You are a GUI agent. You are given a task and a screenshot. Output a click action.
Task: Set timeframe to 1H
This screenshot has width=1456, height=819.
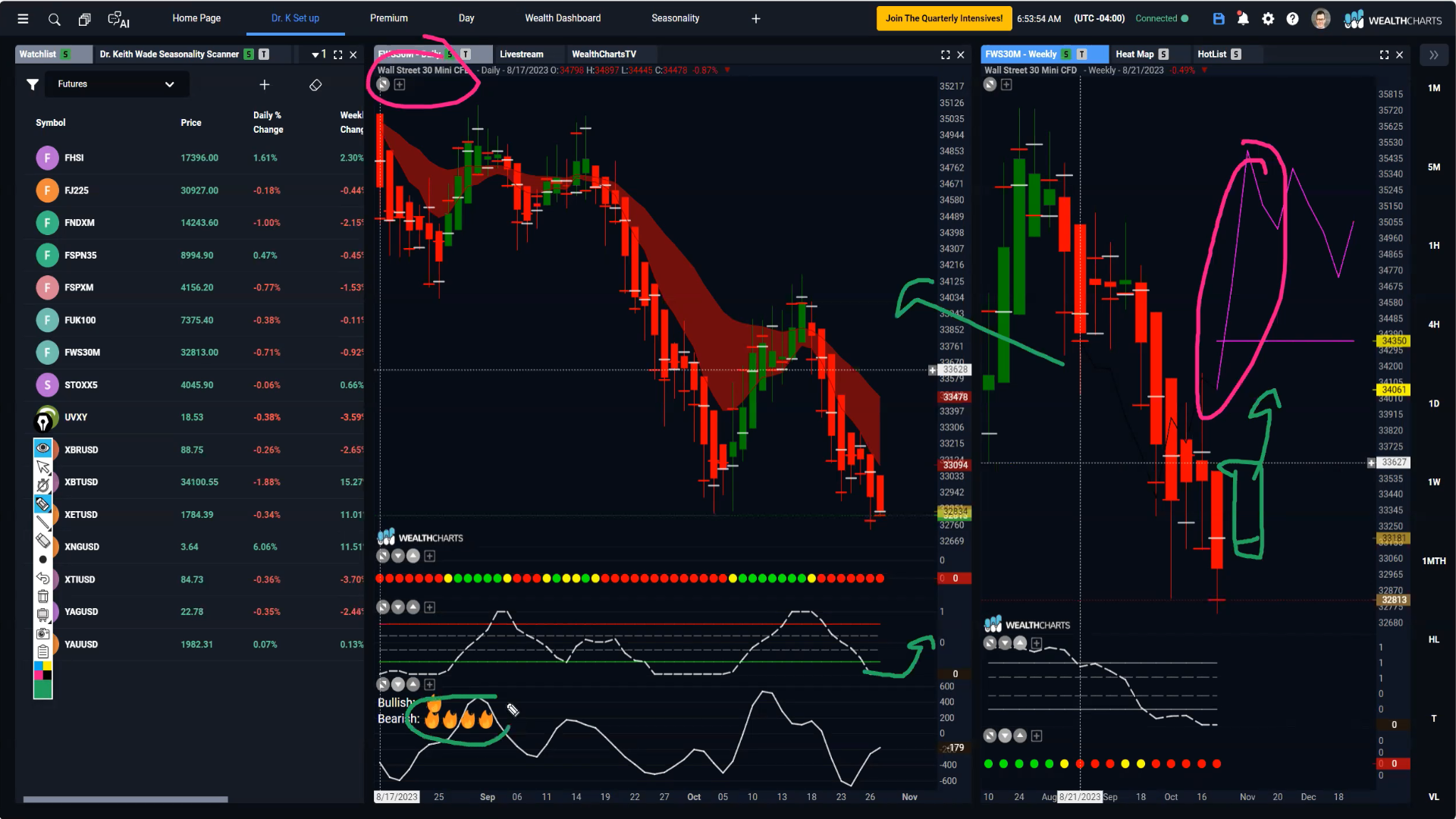[1434, 246]
